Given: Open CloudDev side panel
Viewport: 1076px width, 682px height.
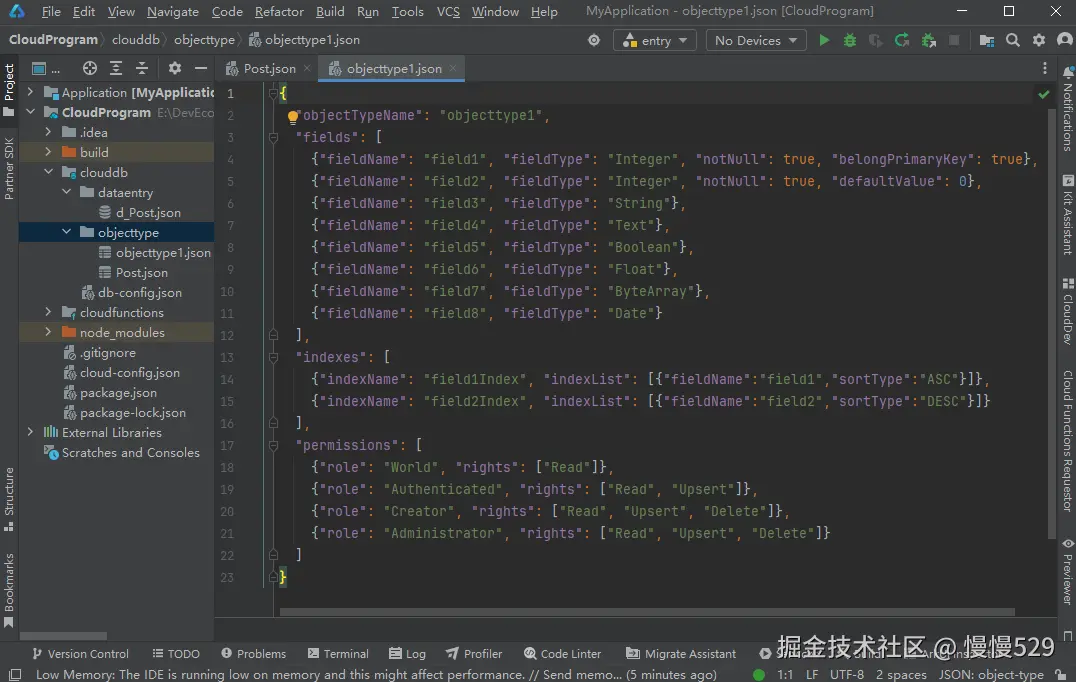Looking at the screenshot, I should (1067, 310).
